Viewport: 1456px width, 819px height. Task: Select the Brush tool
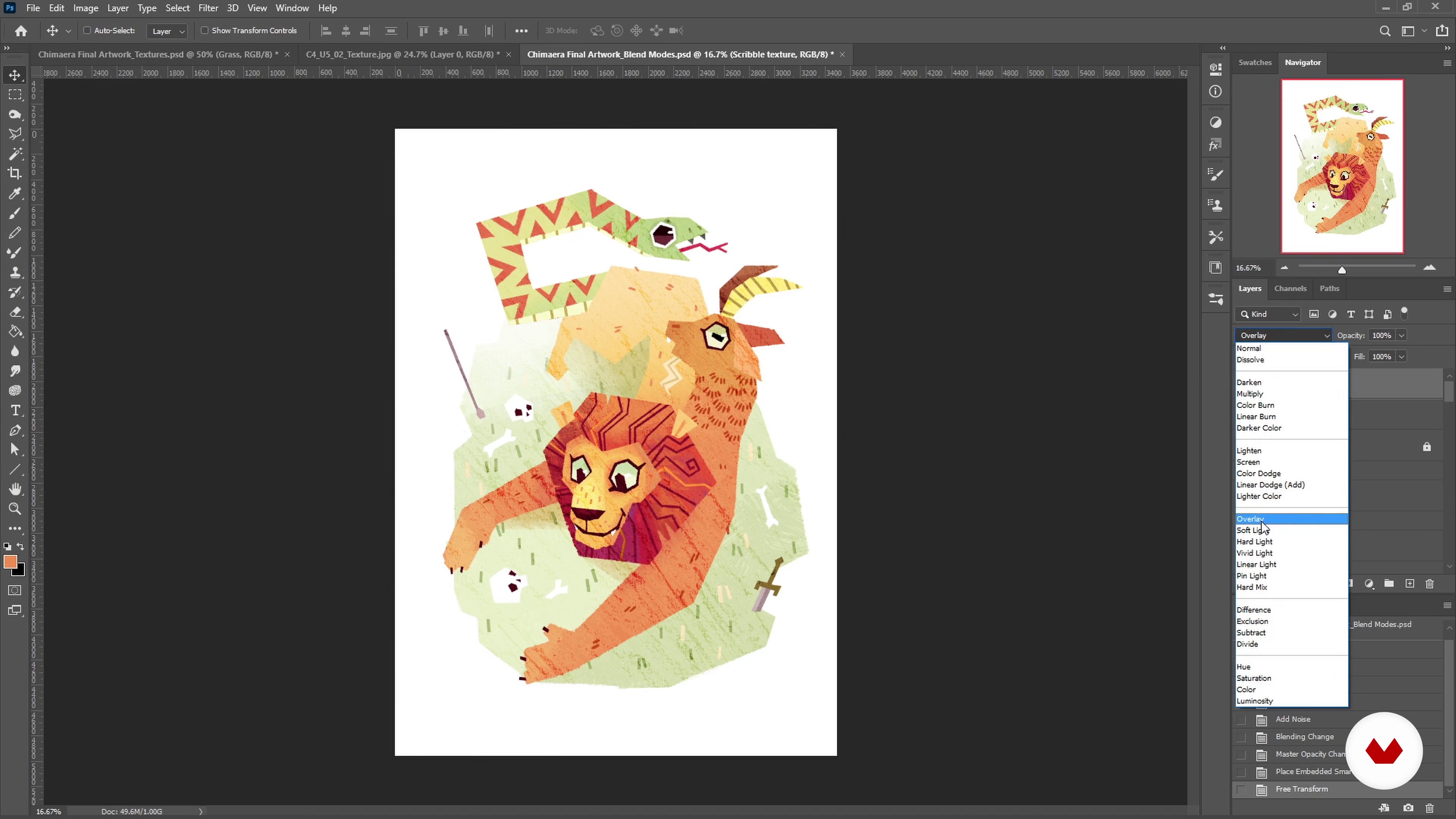click(x=15, y=213)
